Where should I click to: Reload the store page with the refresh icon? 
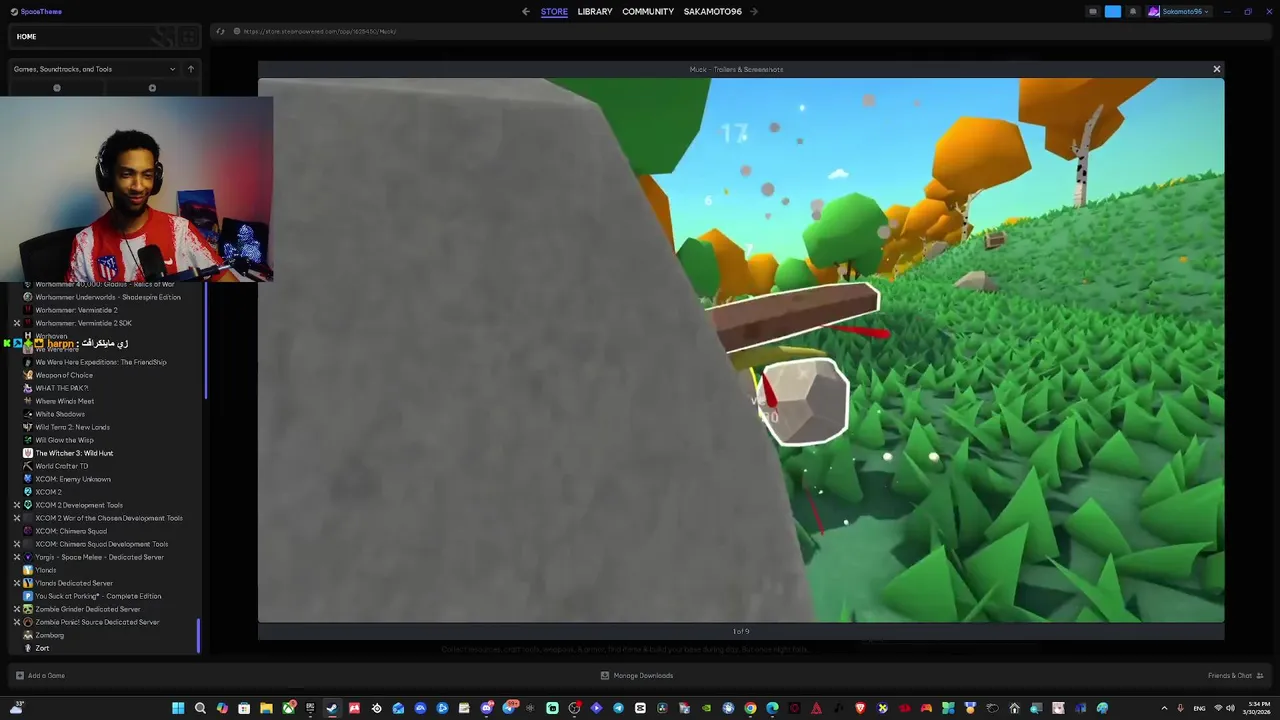click(x=220, y=31)
